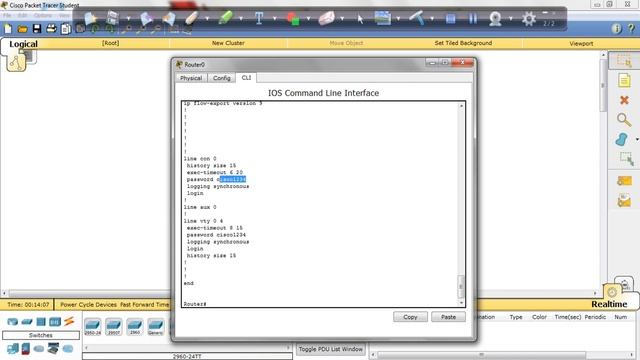Image resolution: width=640 pixels, height=360 pixels.
Task: Select the Connections lightning bolt category
Action: 69,321
